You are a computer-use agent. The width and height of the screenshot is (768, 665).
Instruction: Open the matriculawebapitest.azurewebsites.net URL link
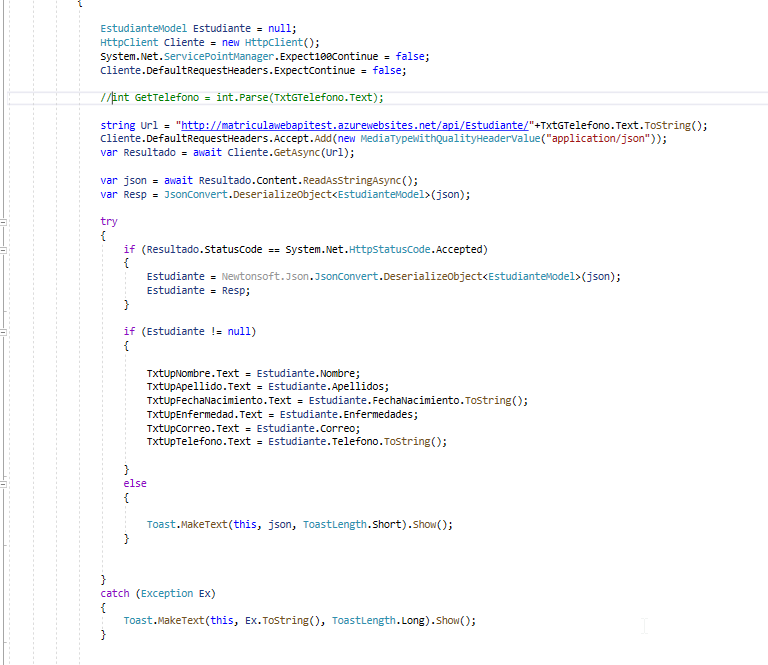tap(355, 125)
